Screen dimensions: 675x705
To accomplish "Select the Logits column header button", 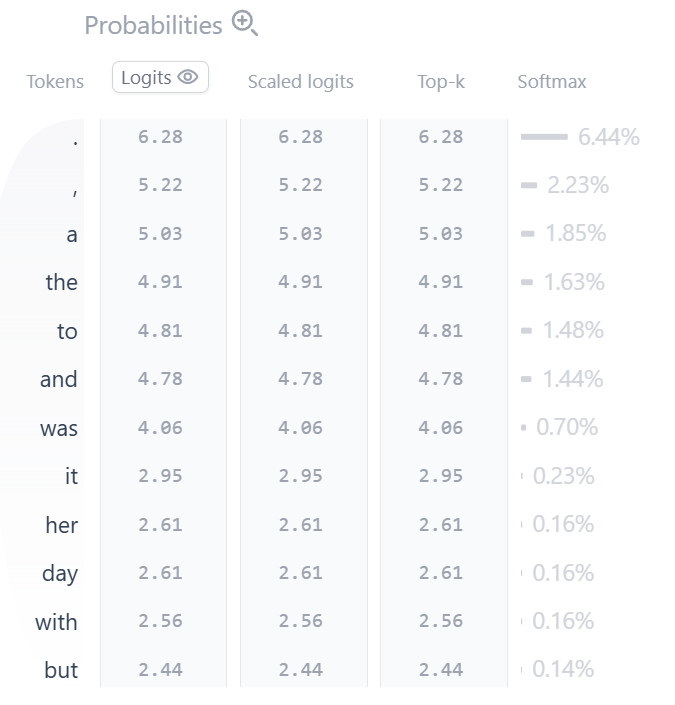I will point(160,77).
